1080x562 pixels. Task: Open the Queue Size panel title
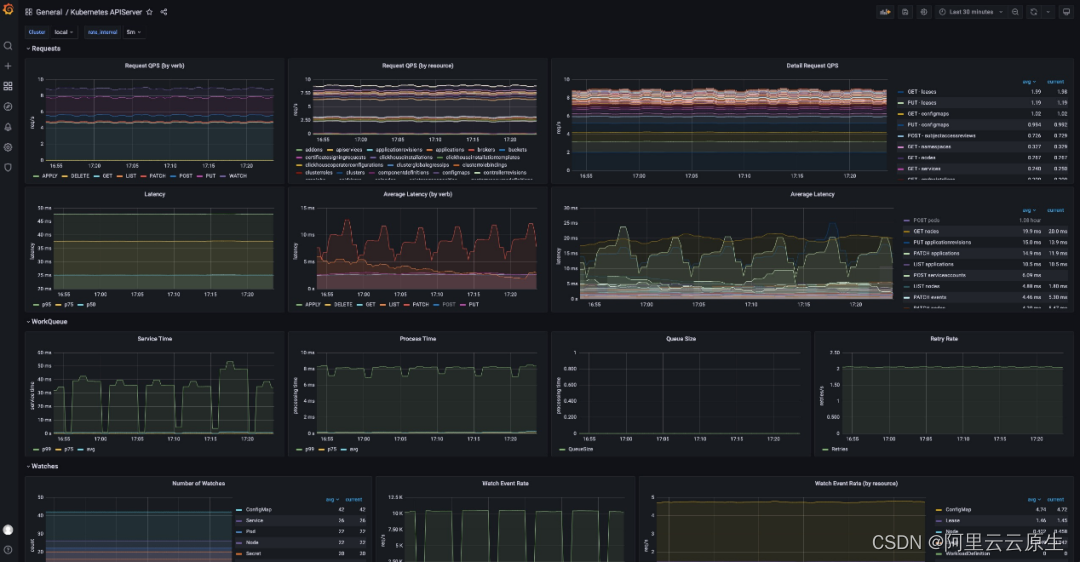pos(681,339)
